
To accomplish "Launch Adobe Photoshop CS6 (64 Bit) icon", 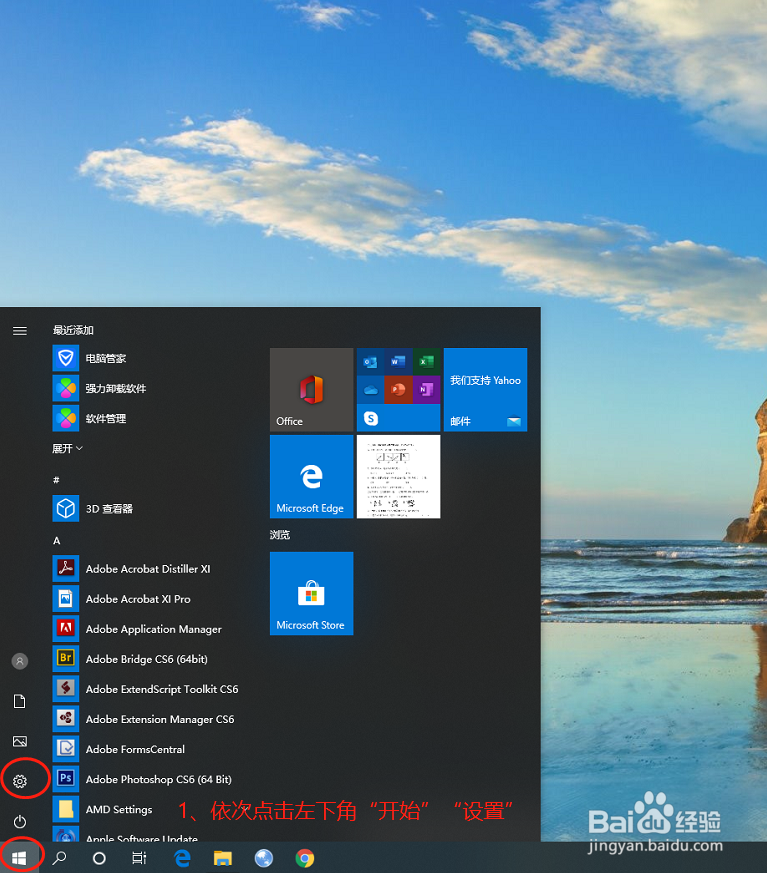I will pyautogui.click(x=66, y=779).
